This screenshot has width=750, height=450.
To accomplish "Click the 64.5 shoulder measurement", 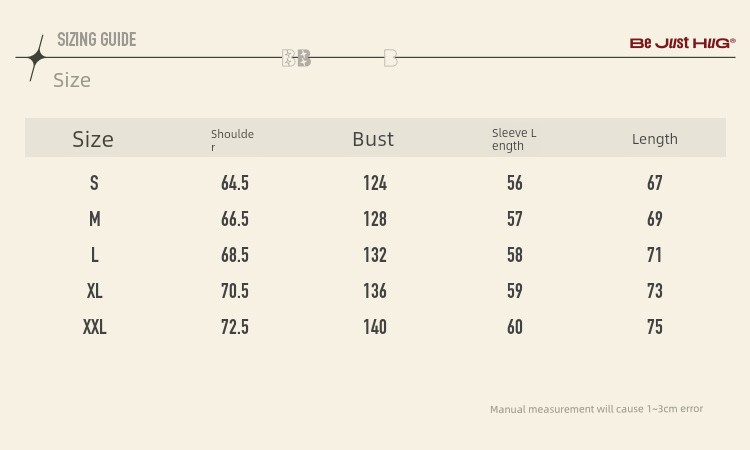I will coord(235,183).
